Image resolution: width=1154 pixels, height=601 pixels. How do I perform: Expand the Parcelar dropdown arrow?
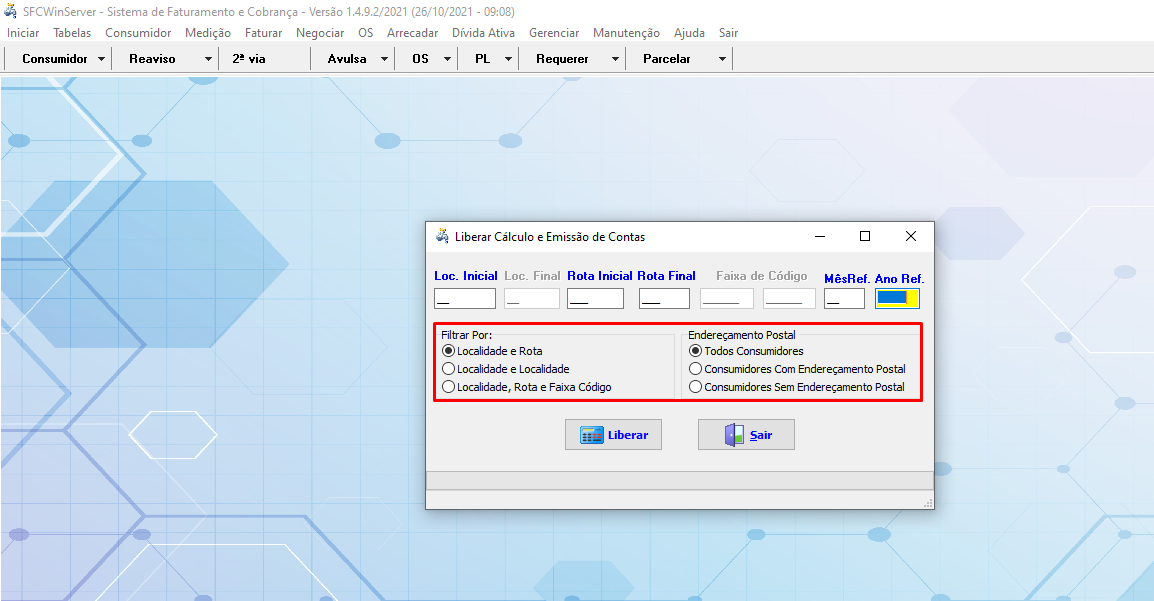[x=722, y=59]
